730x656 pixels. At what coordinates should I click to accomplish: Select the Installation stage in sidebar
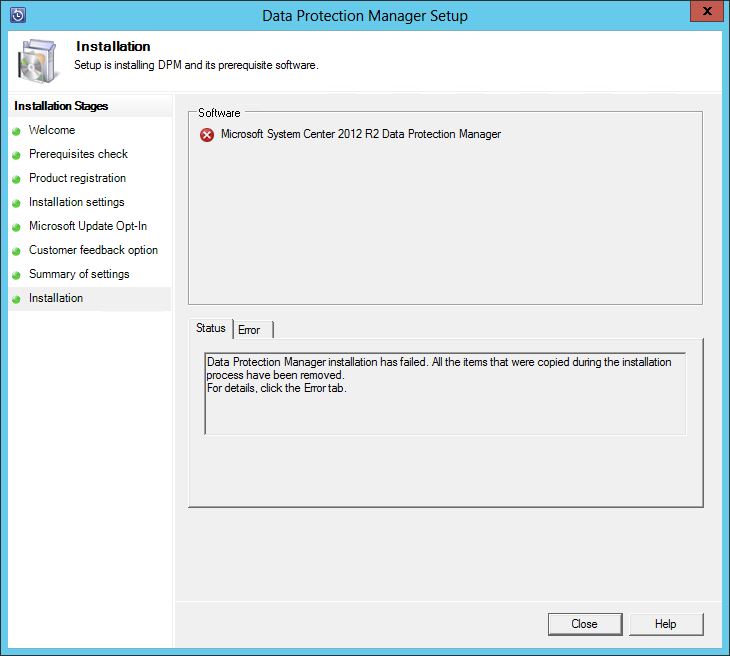56,298
